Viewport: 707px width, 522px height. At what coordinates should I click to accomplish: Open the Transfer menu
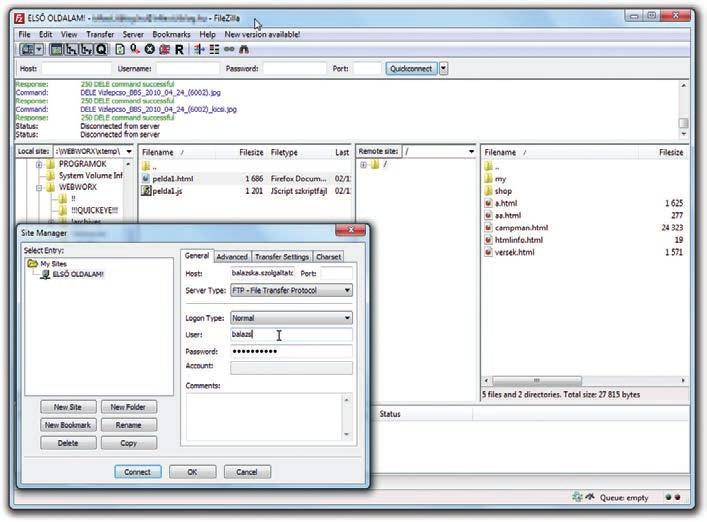coord(100,34)
